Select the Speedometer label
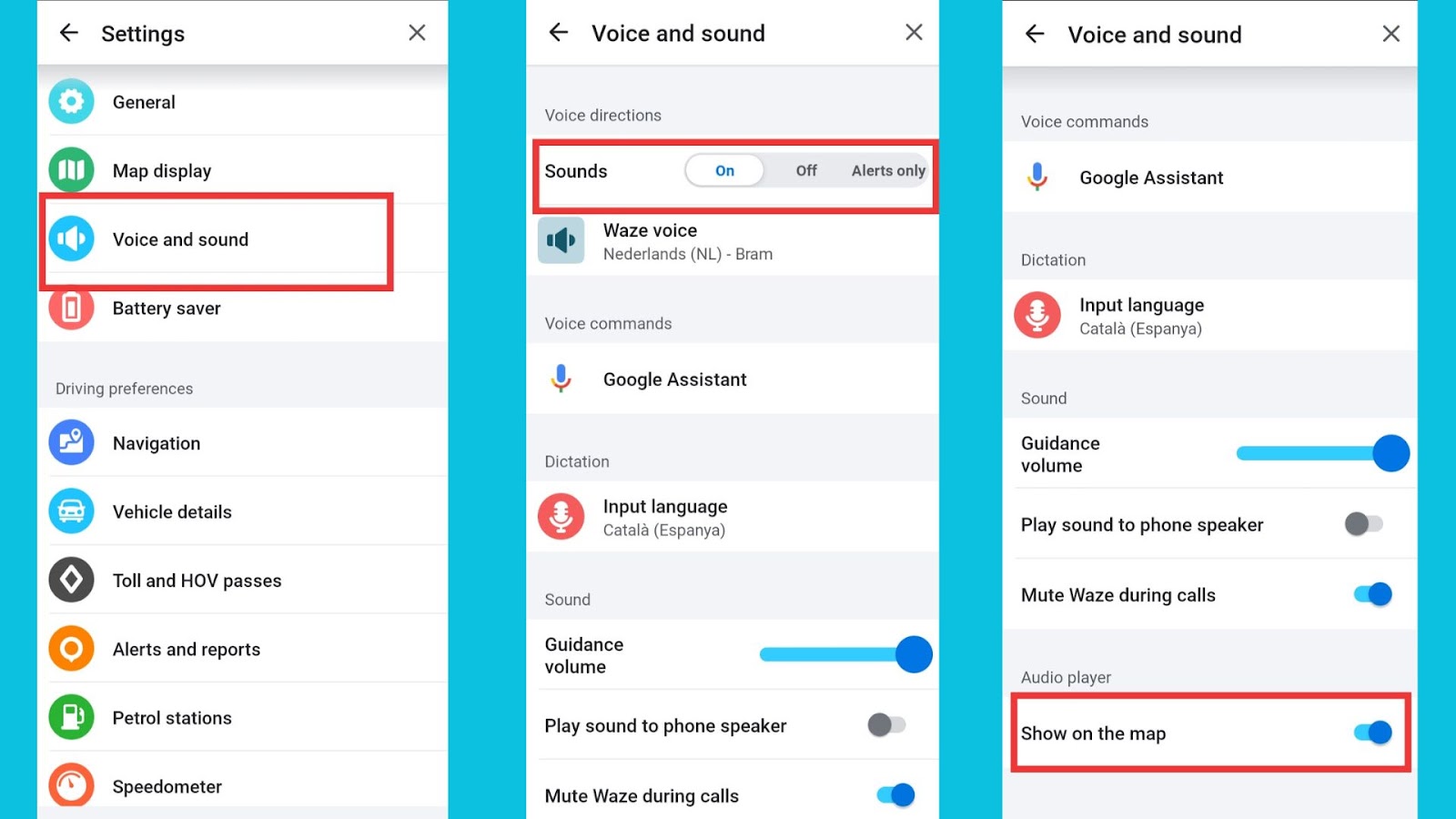 pyautogui.click(x=167, y=786)
